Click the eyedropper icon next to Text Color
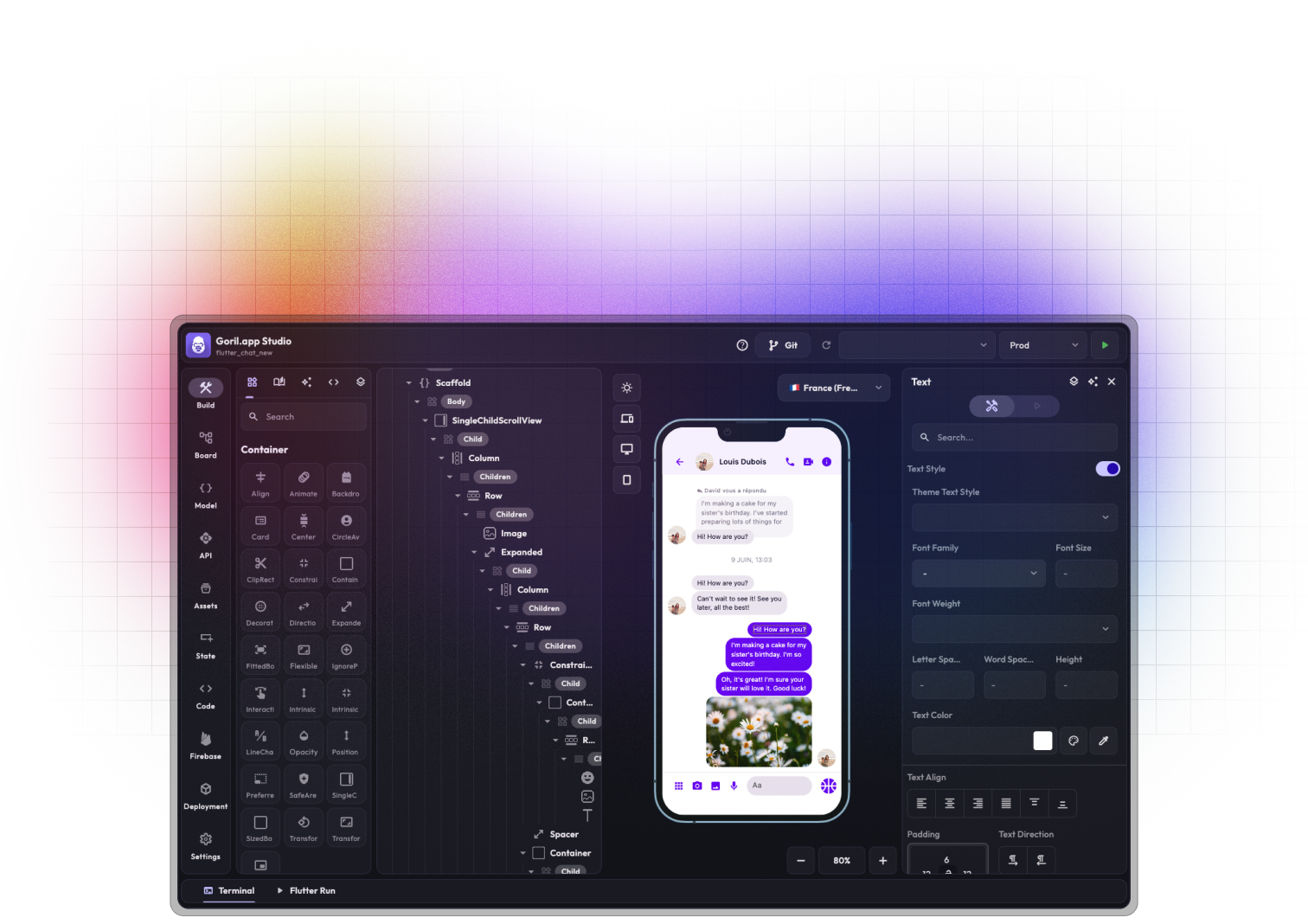The image size is (1308, 924). tap(1103, 741)
